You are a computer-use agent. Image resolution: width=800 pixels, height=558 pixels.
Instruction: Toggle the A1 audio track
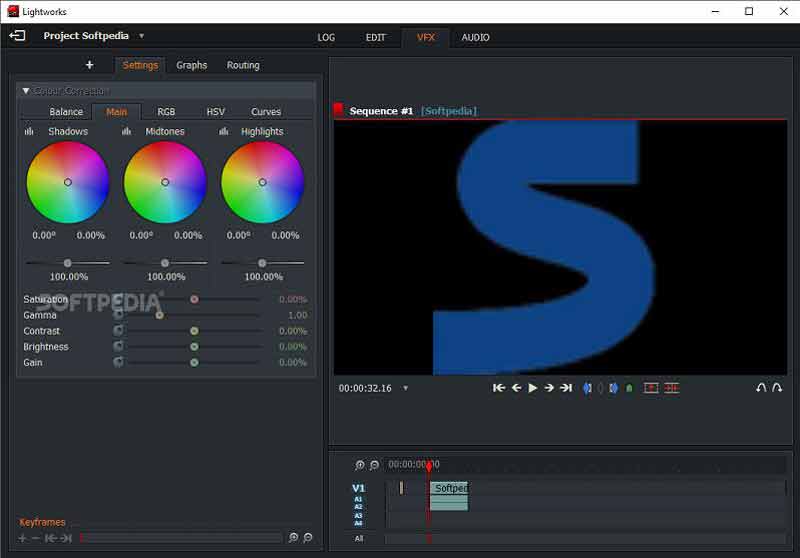[358, 499]
